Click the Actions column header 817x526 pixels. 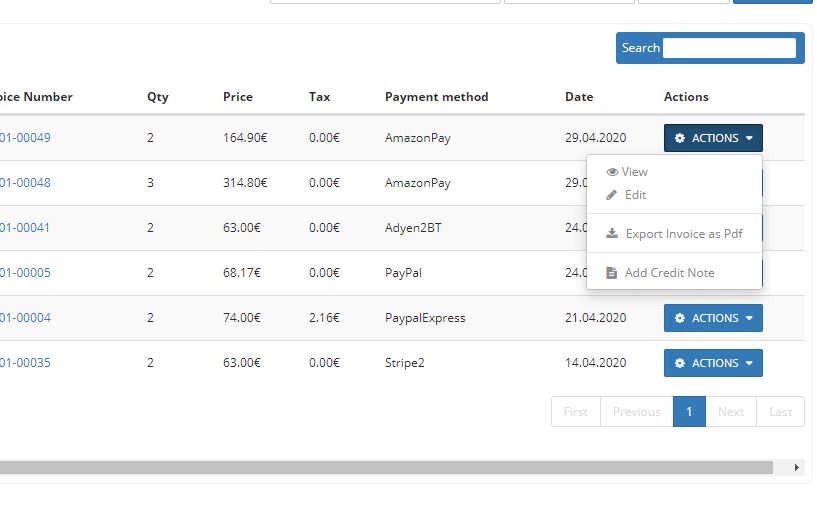coord(686,97)
